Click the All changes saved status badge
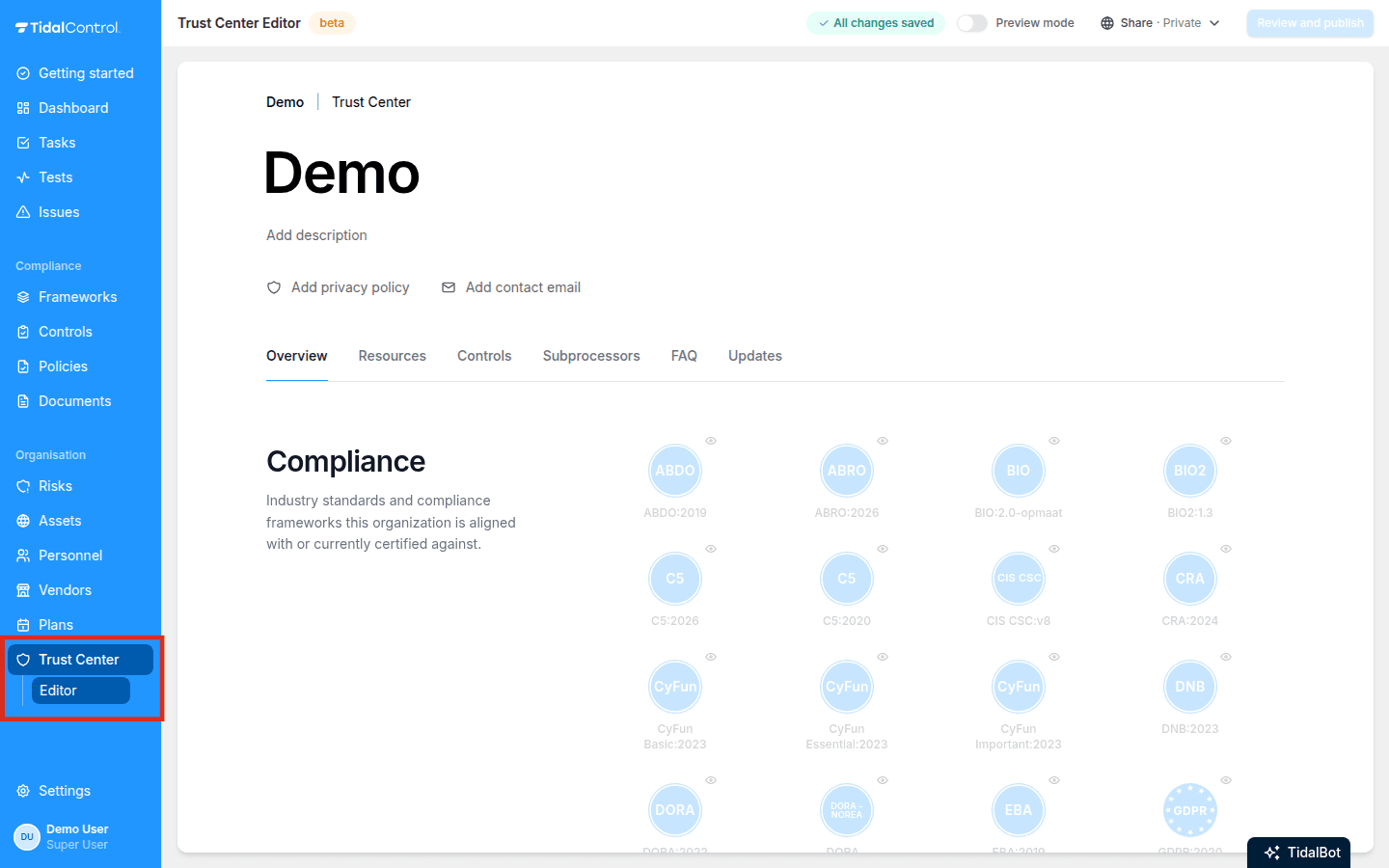This screenshot has height=868, width=1389. point(876,23)
